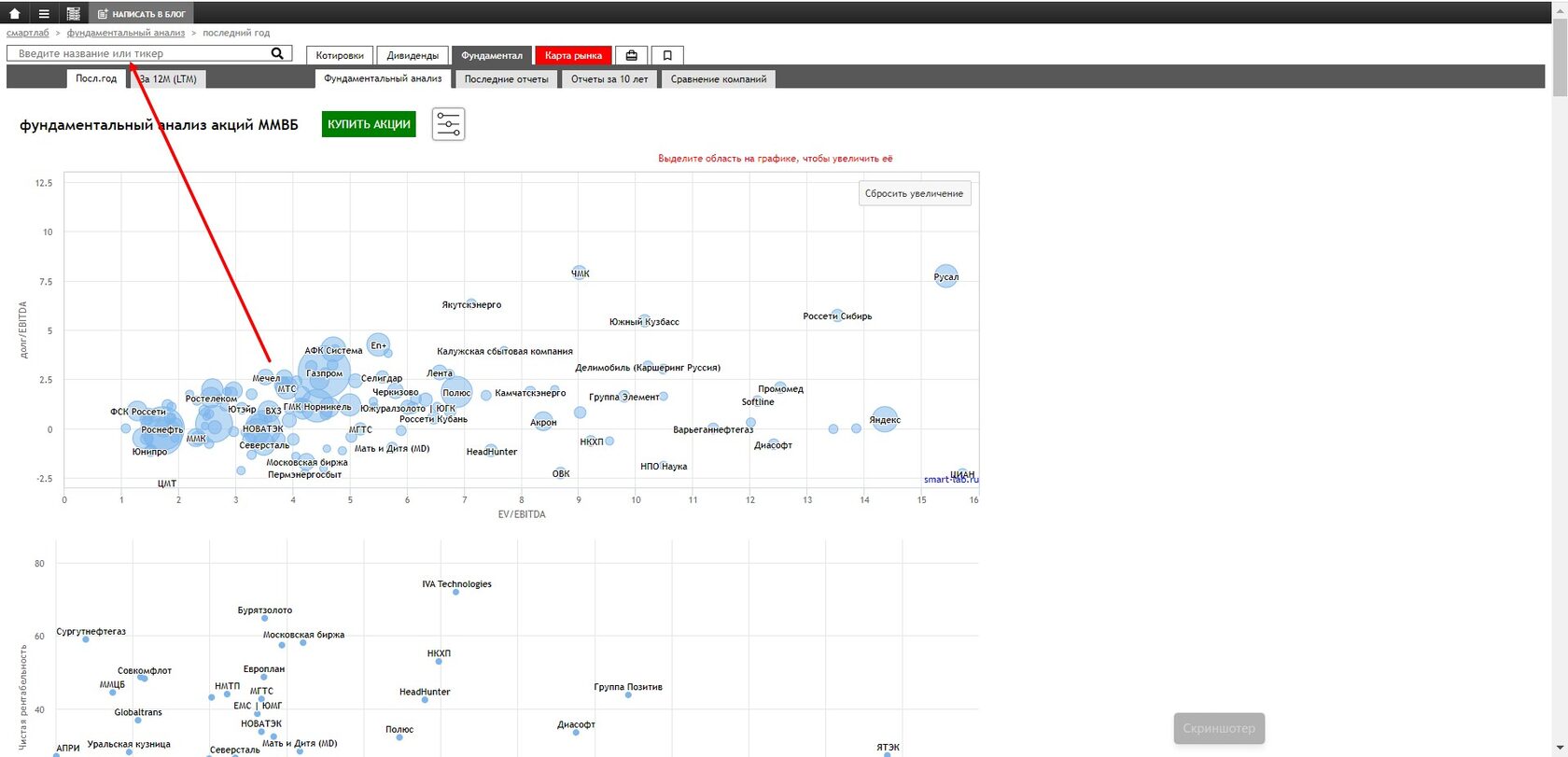Click the Скриншотер button
1568x757 pixels.
1219,728
